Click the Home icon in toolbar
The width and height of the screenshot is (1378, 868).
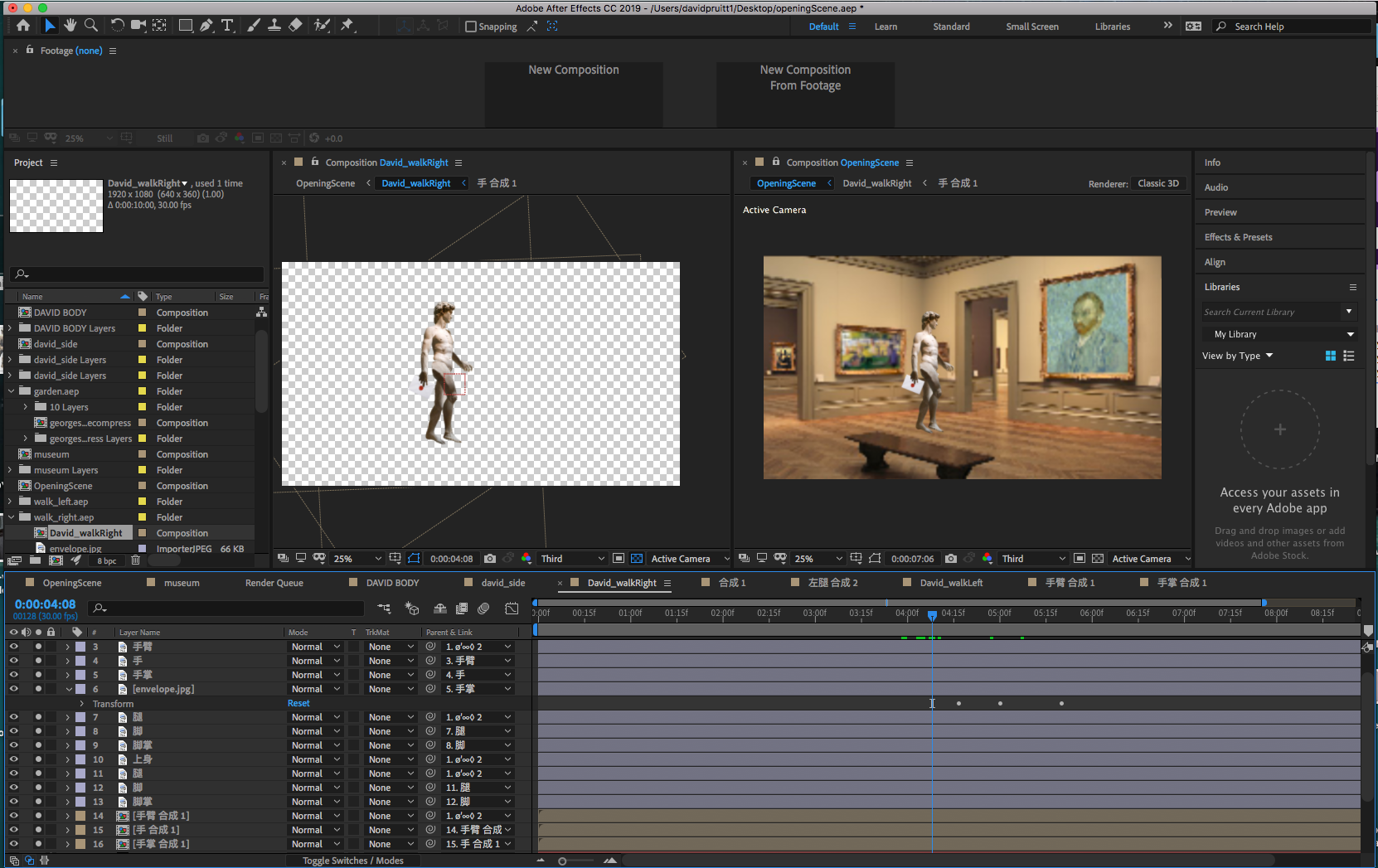click(x=23, y=26)
